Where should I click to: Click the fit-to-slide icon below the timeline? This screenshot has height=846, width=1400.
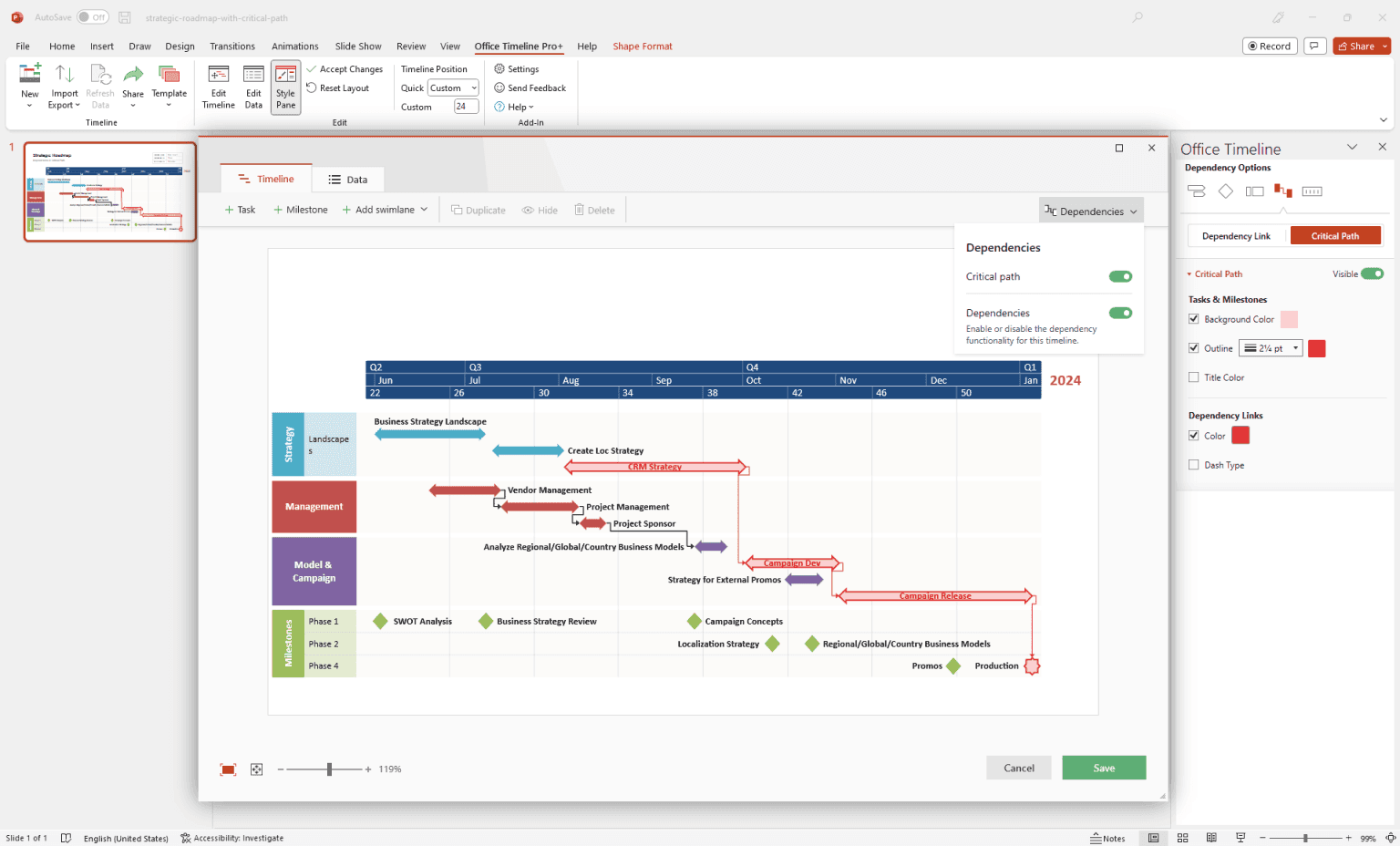click(229, 769)
